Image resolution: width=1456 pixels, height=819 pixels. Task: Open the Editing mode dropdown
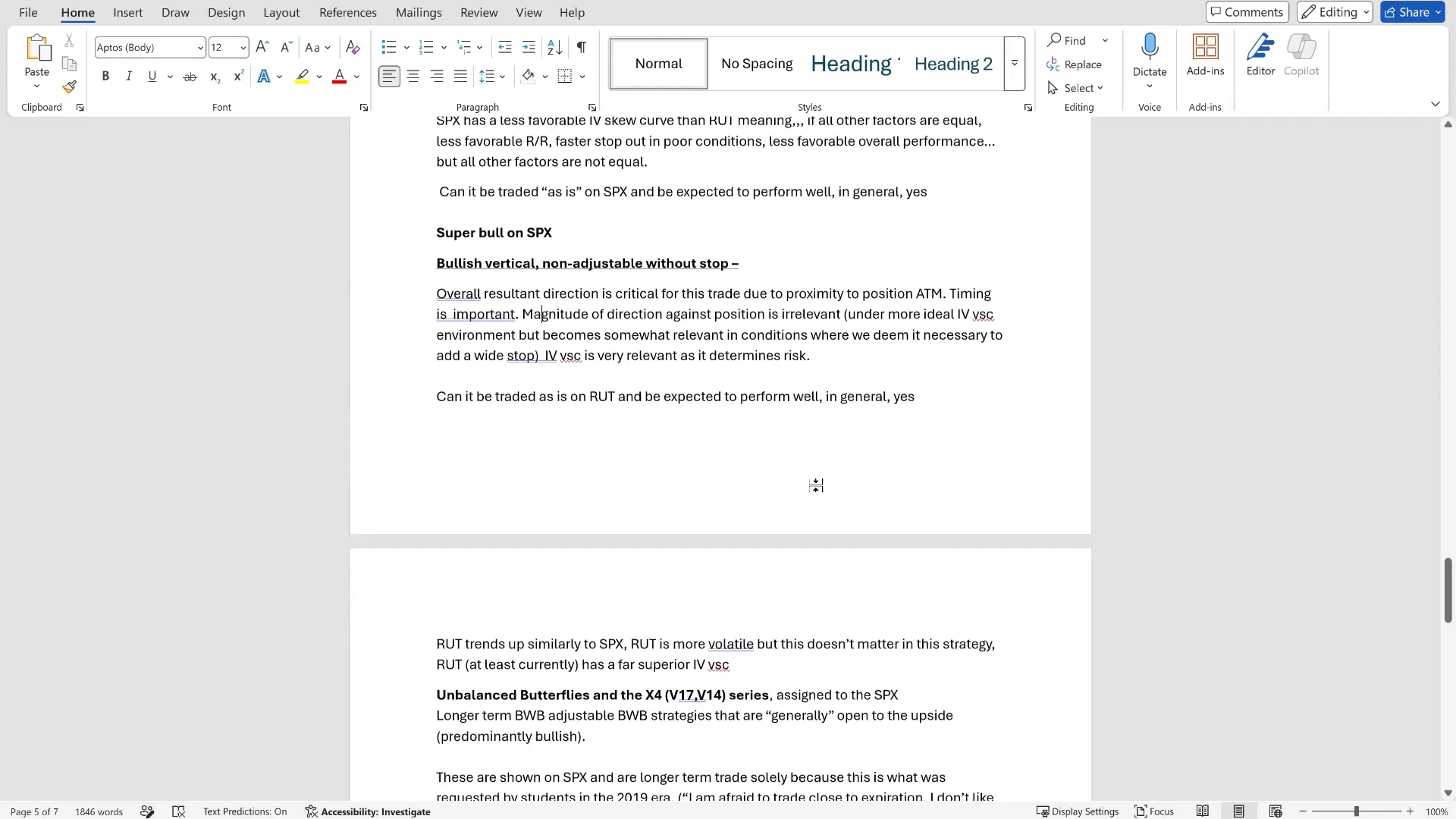coord(1335,12)
